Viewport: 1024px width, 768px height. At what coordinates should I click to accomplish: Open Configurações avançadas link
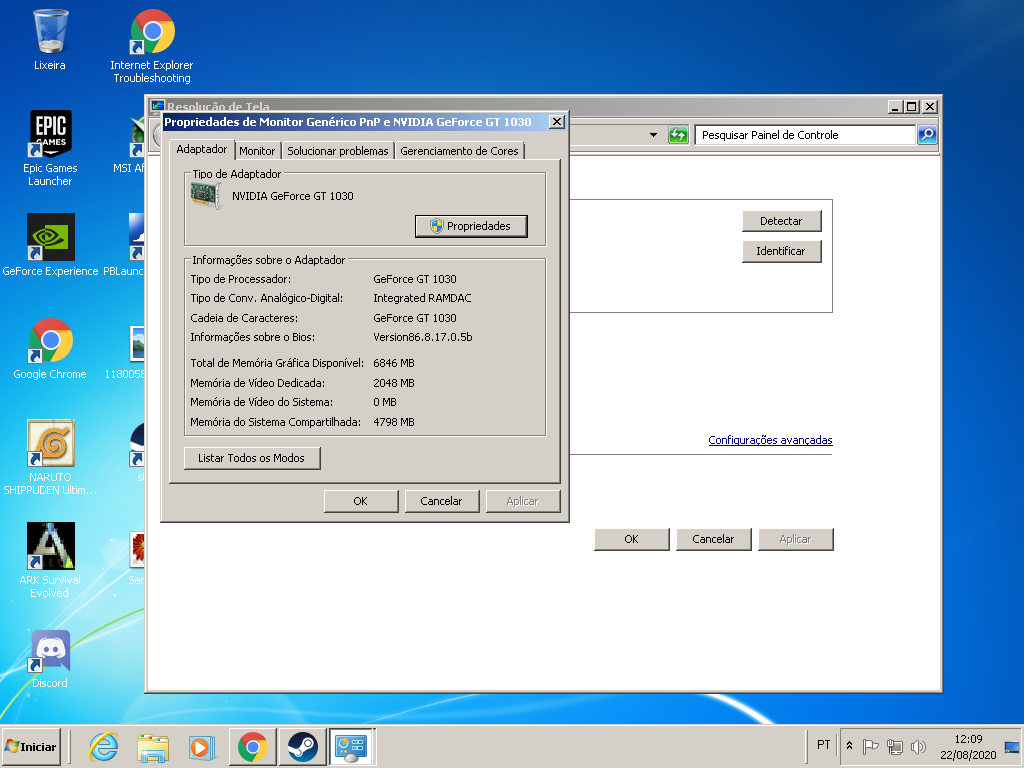771,440
